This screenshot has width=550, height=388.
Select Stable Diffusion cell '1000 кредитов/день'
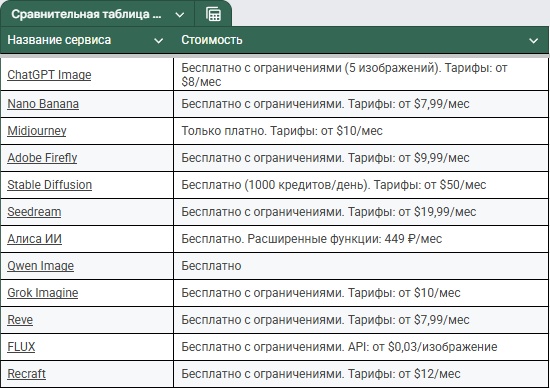(x=361, y=185)
